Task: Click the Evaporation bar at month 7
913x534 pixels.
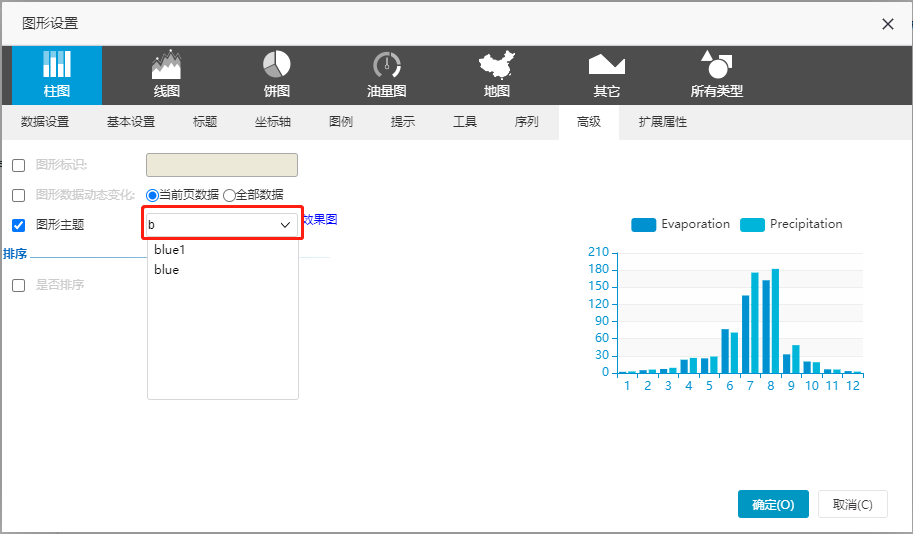Action: point(745,334)
